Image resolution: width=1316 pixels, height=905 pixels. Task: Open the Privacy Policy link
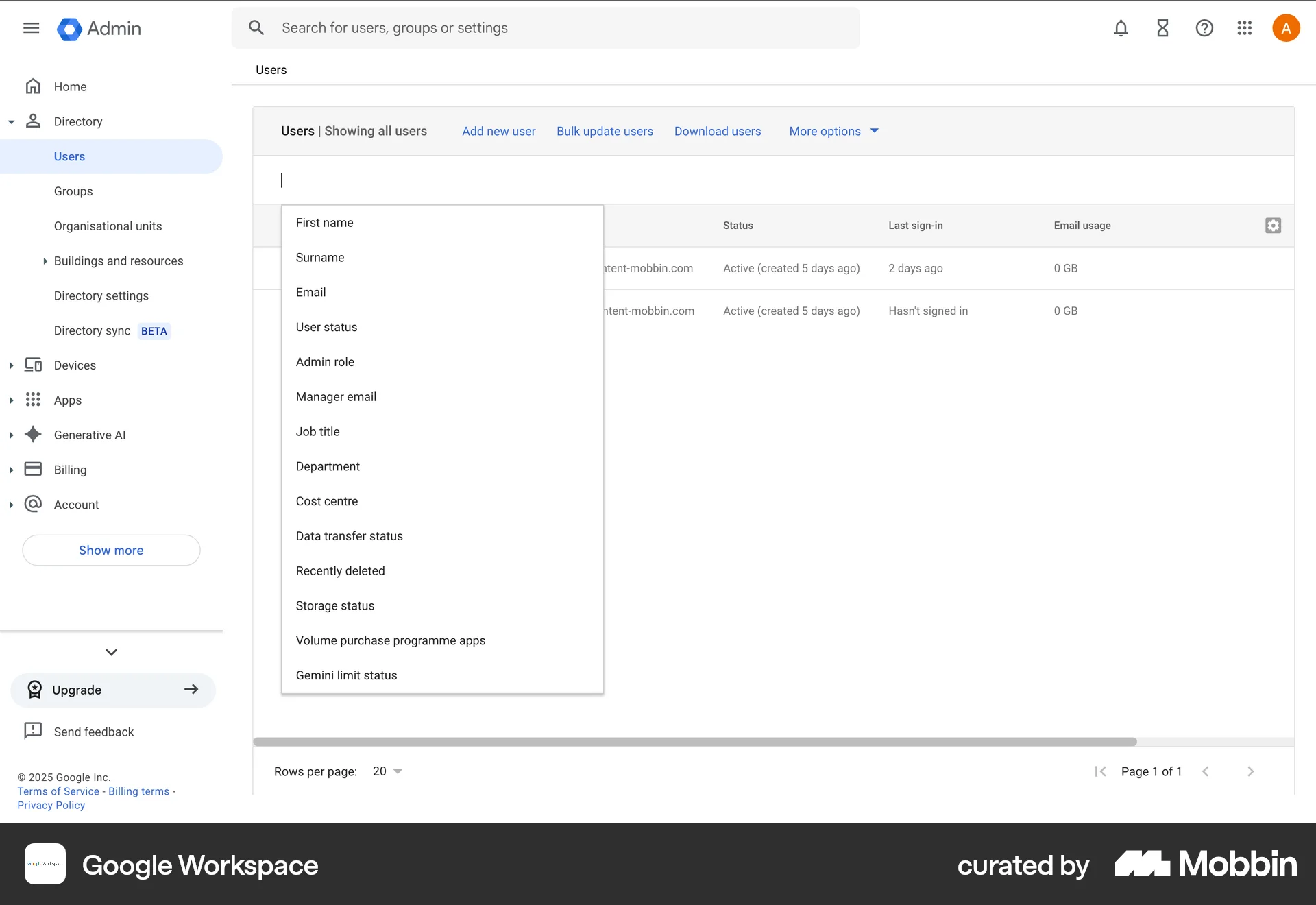50,805
